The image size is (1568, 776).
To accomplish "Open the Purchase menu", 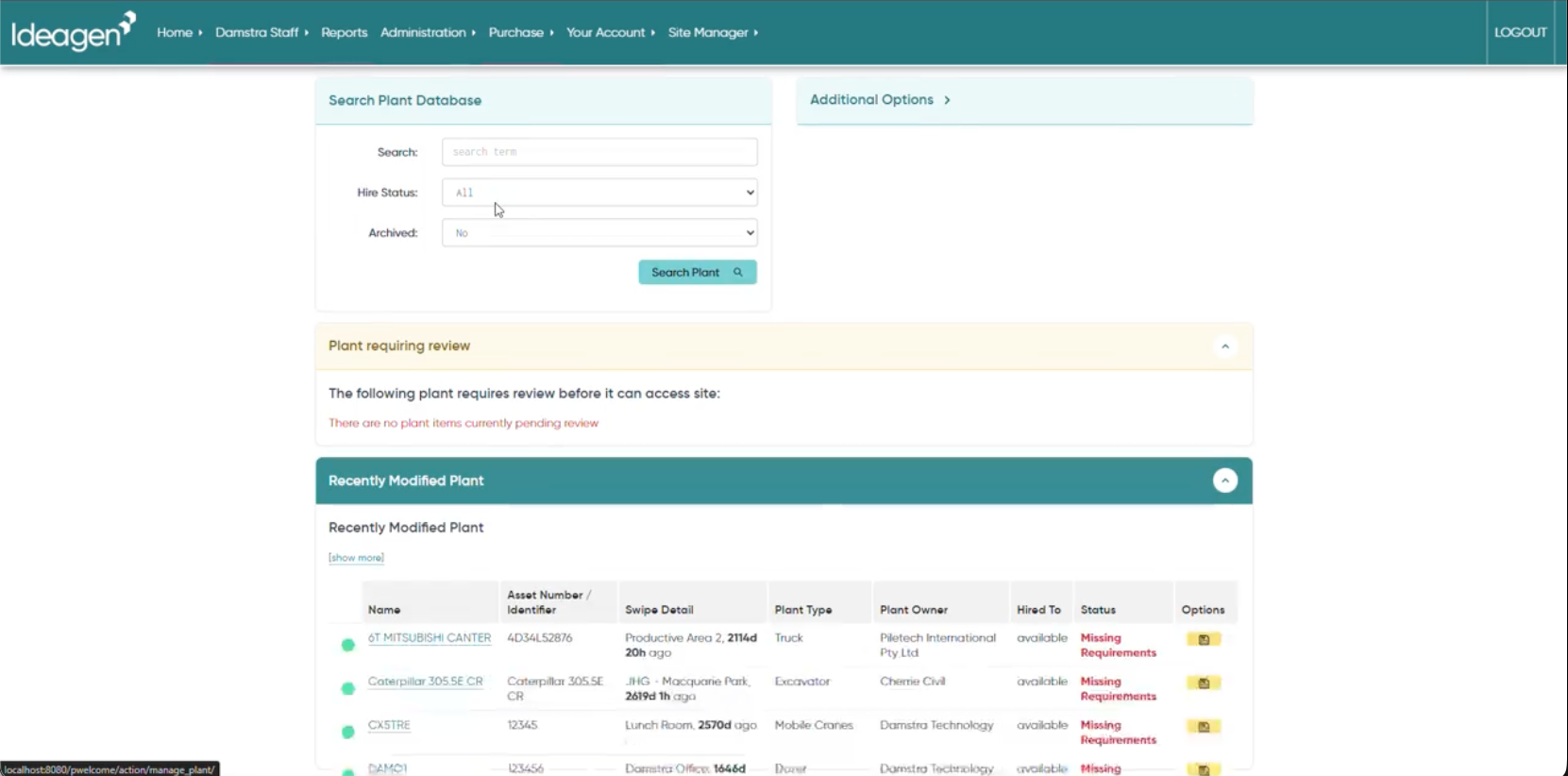I will coord(521,32).
